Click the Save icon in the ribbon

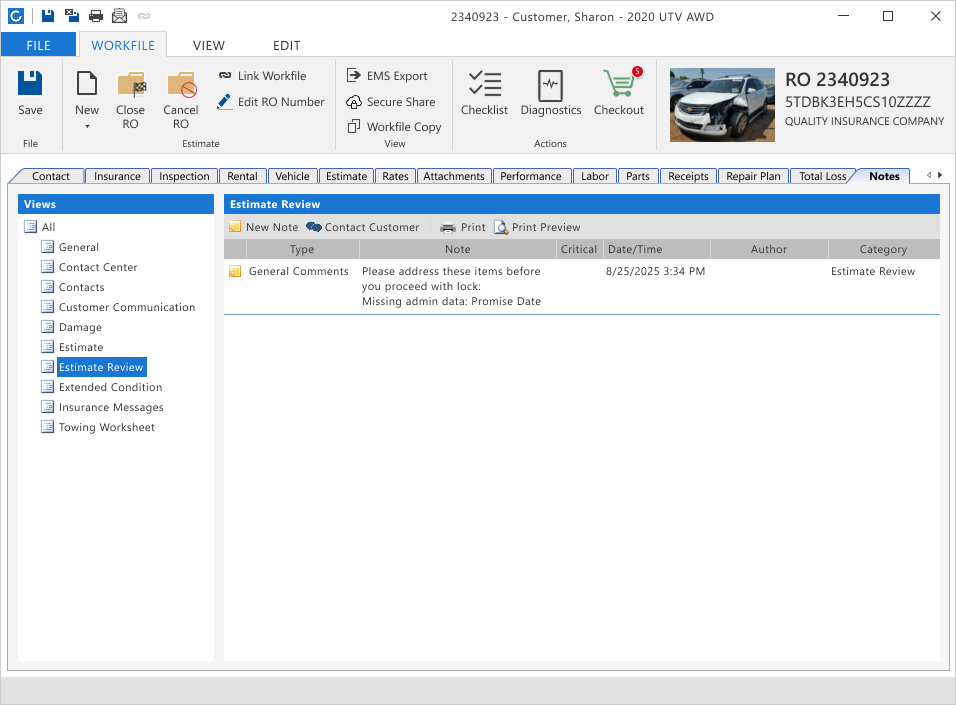pos(30,84)
